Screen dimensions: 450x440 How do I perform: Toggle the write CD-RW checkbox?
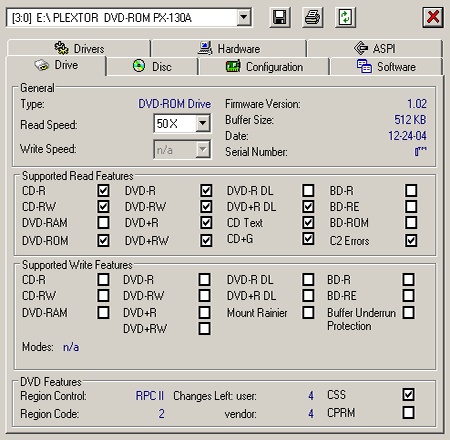point(103,296)
